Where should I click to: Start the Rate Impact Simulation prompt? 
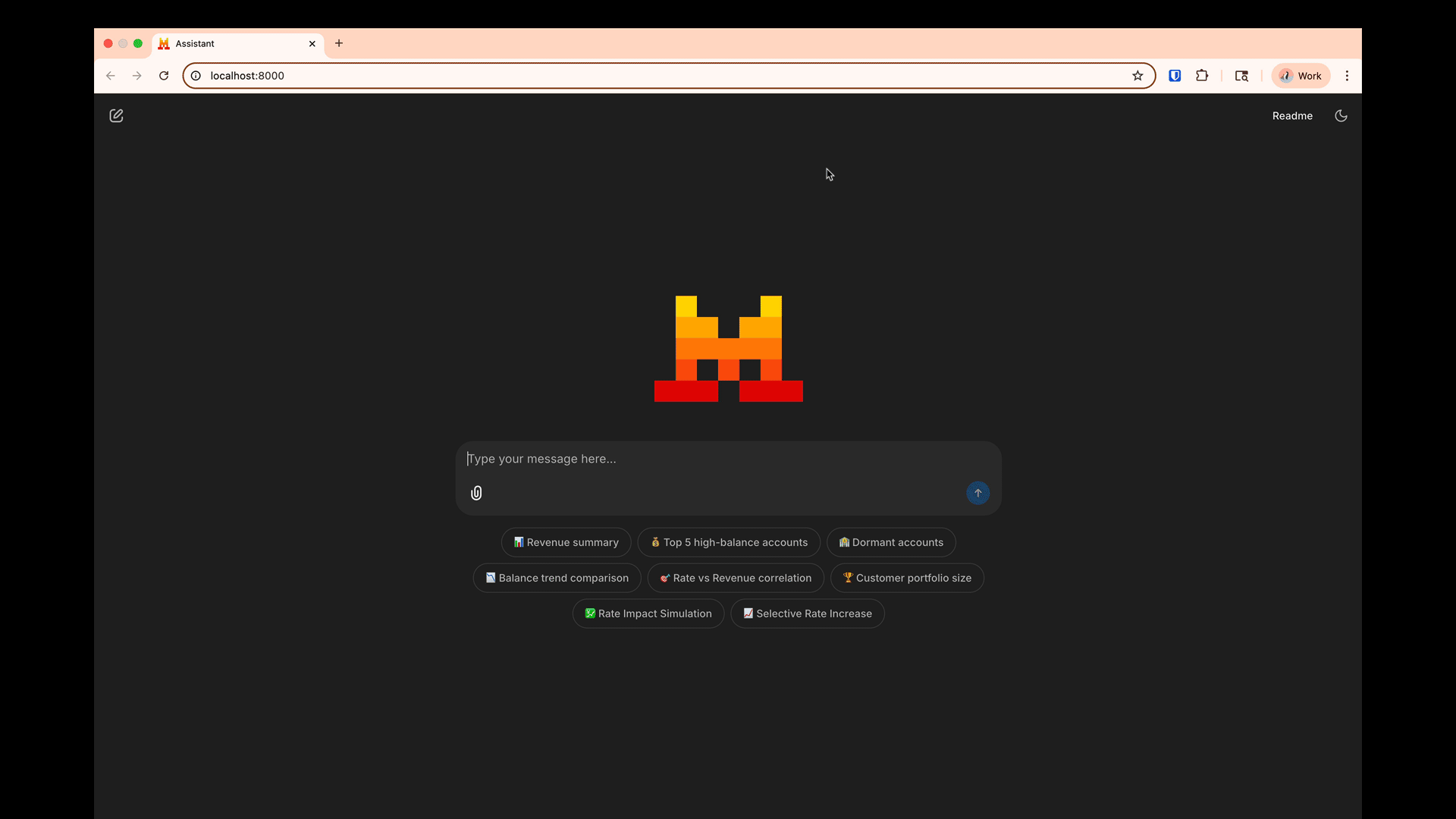pyautogui.click(x=648, y=613)
